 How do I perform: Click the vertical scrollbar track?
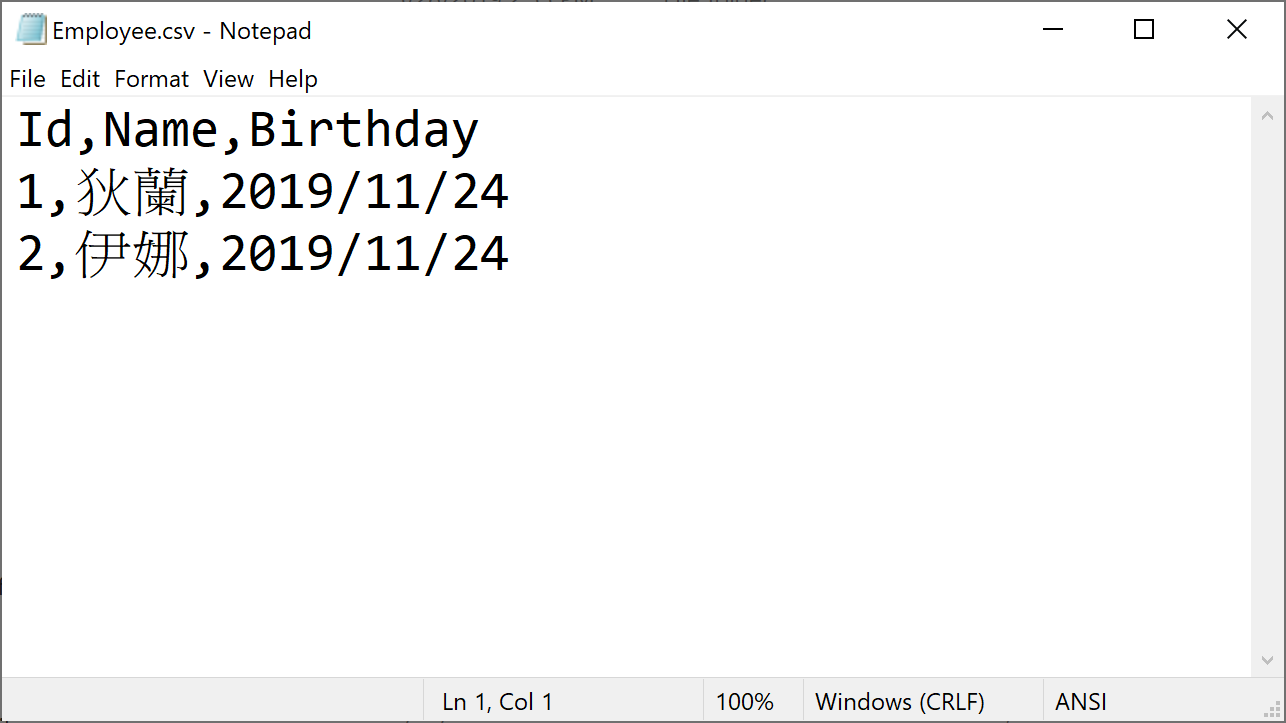tap(1267, 400)
